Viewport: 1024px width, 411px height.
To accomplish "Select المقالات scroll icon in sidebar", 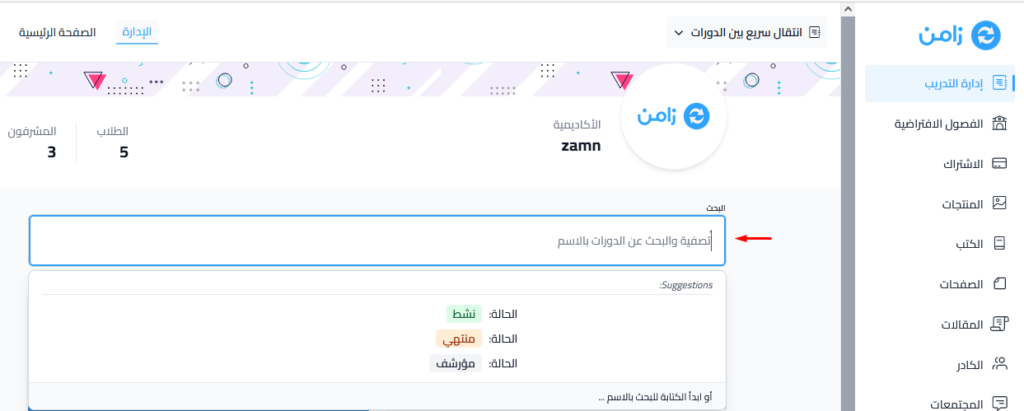I will [x=999, y=324].
